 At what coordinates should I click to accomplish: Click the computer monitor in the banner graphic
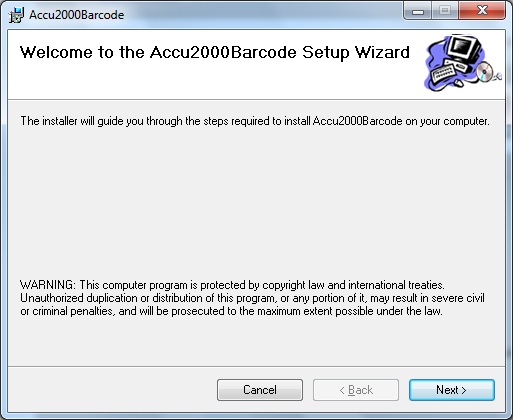(x=464, y=51)
